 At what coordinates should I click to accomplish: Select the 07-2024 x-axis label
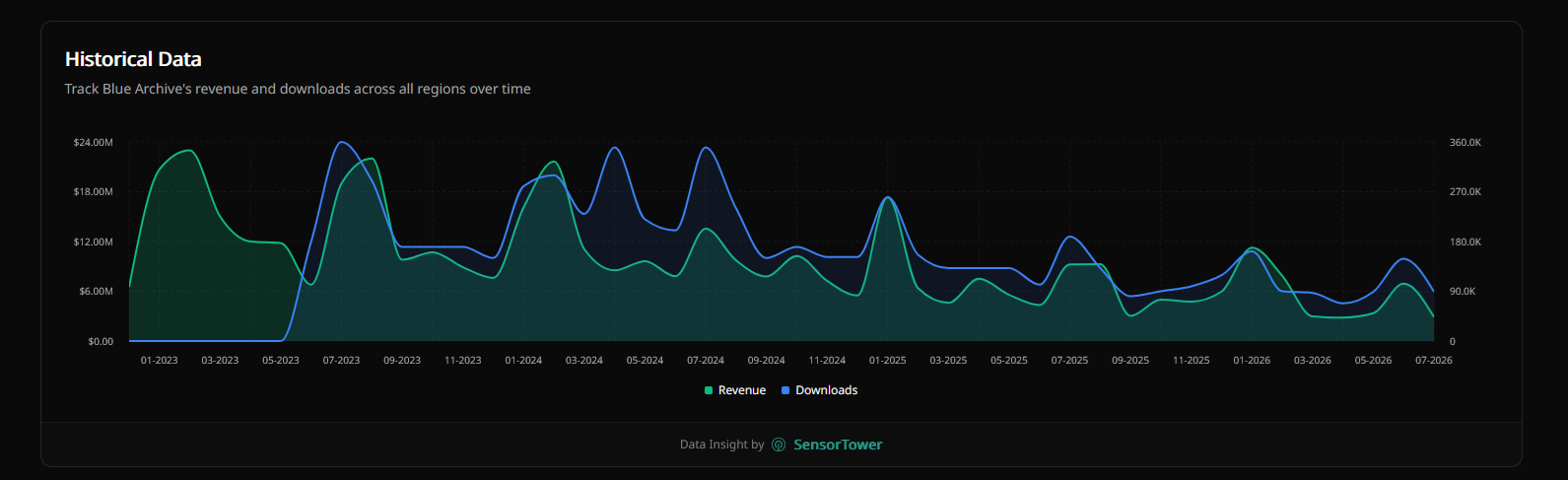click(706, 361)
